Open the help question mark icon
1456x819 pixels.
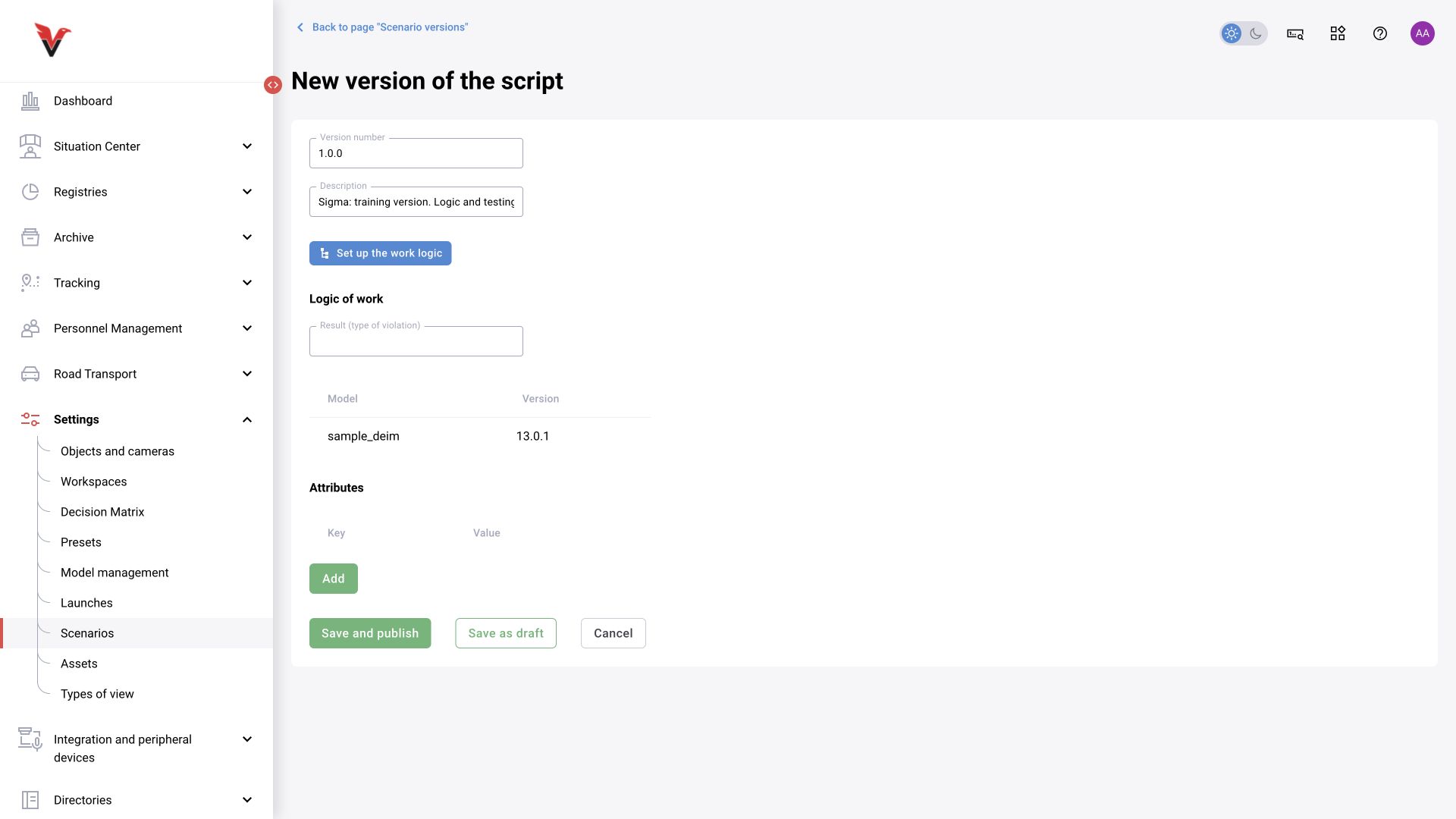(x=1380, y=33)
